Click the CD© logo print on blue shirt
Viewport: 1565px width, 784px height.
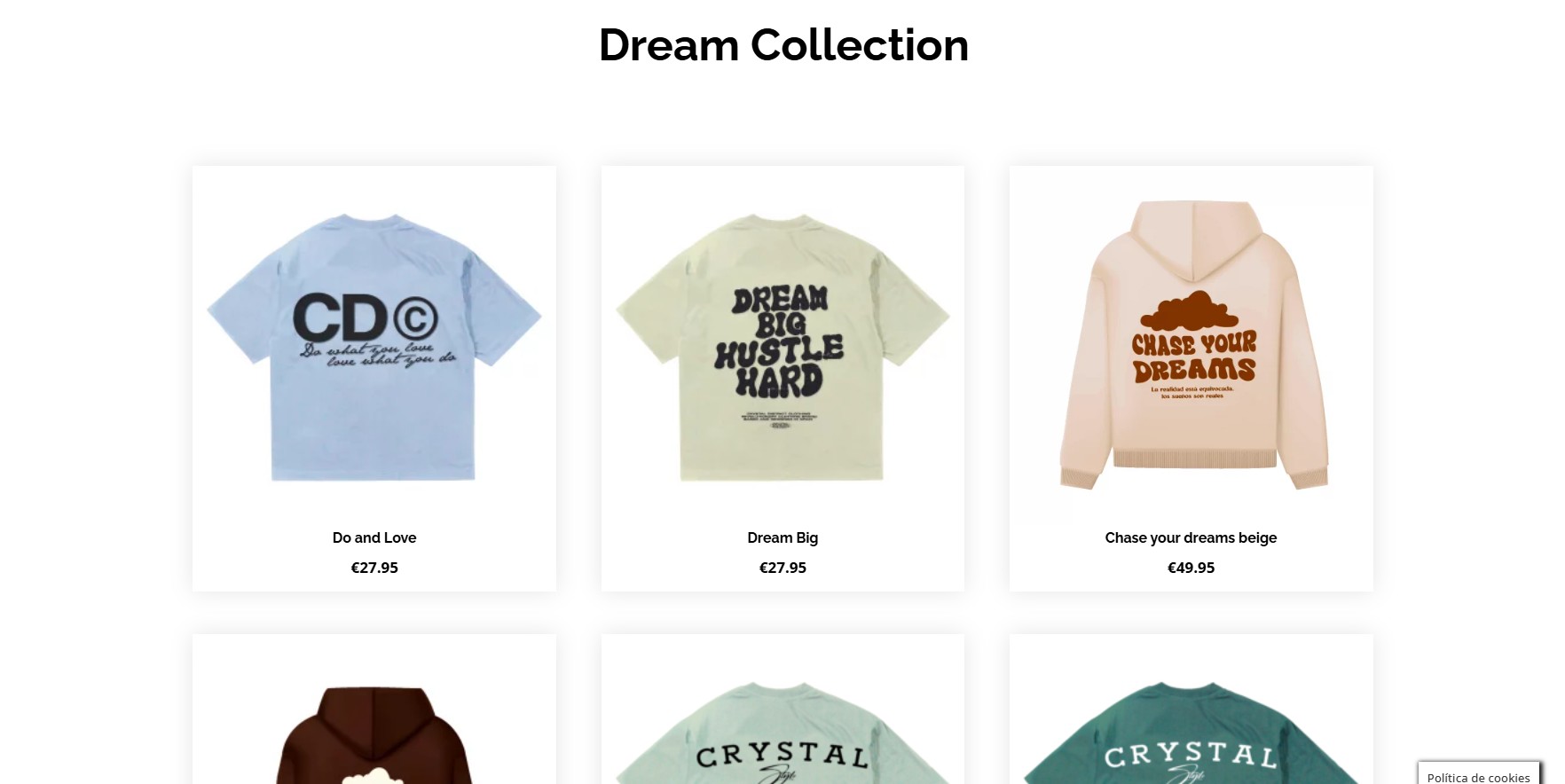[x=366, y=318]
